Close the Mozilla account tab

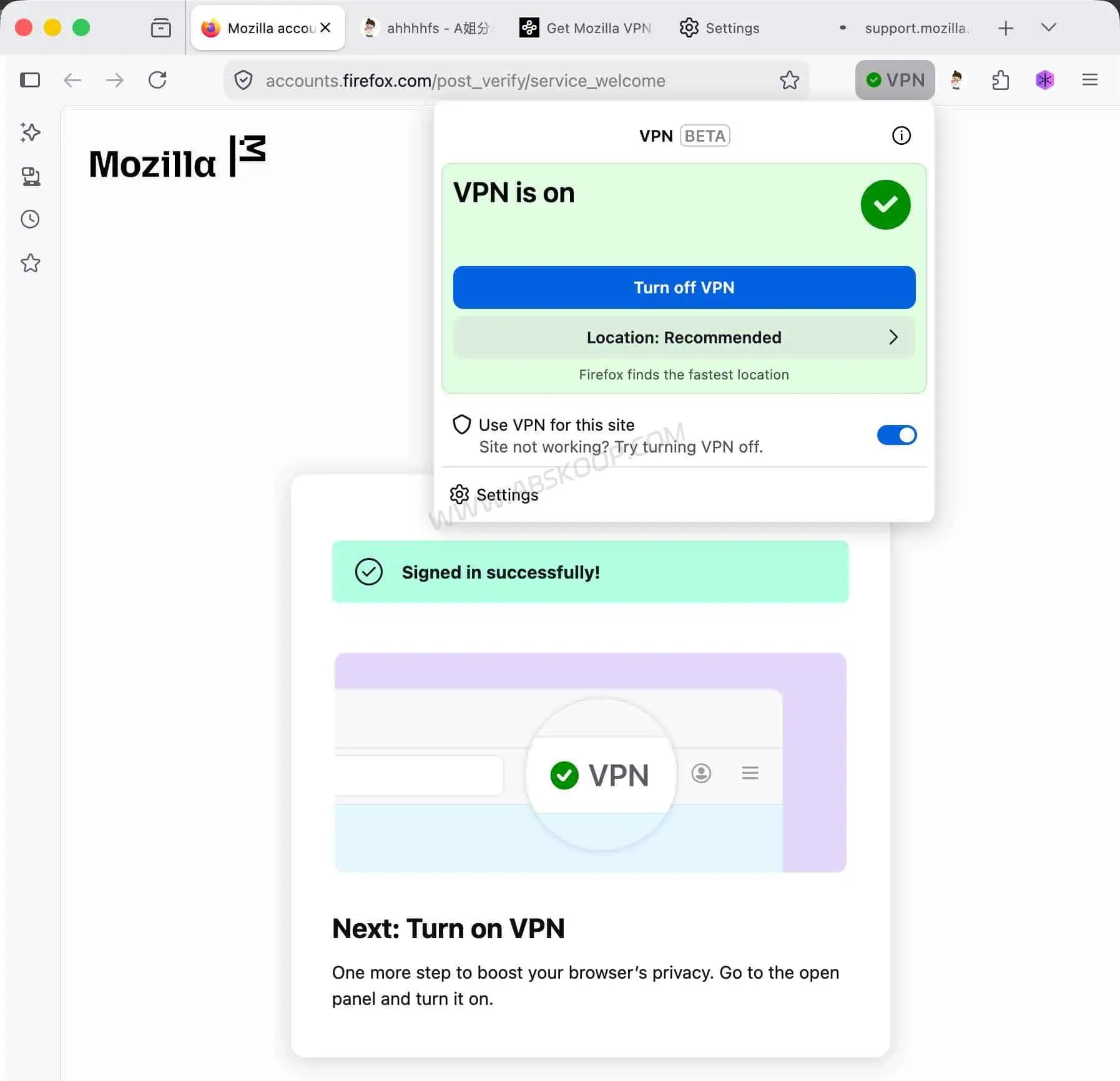(x=325, y=28)
